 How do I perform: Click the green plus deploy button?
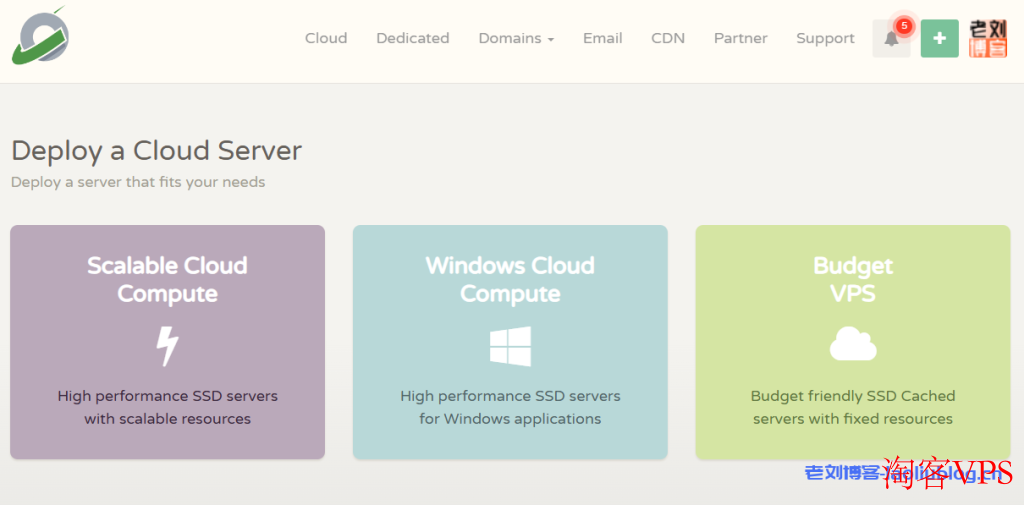[x=940, y=39]
